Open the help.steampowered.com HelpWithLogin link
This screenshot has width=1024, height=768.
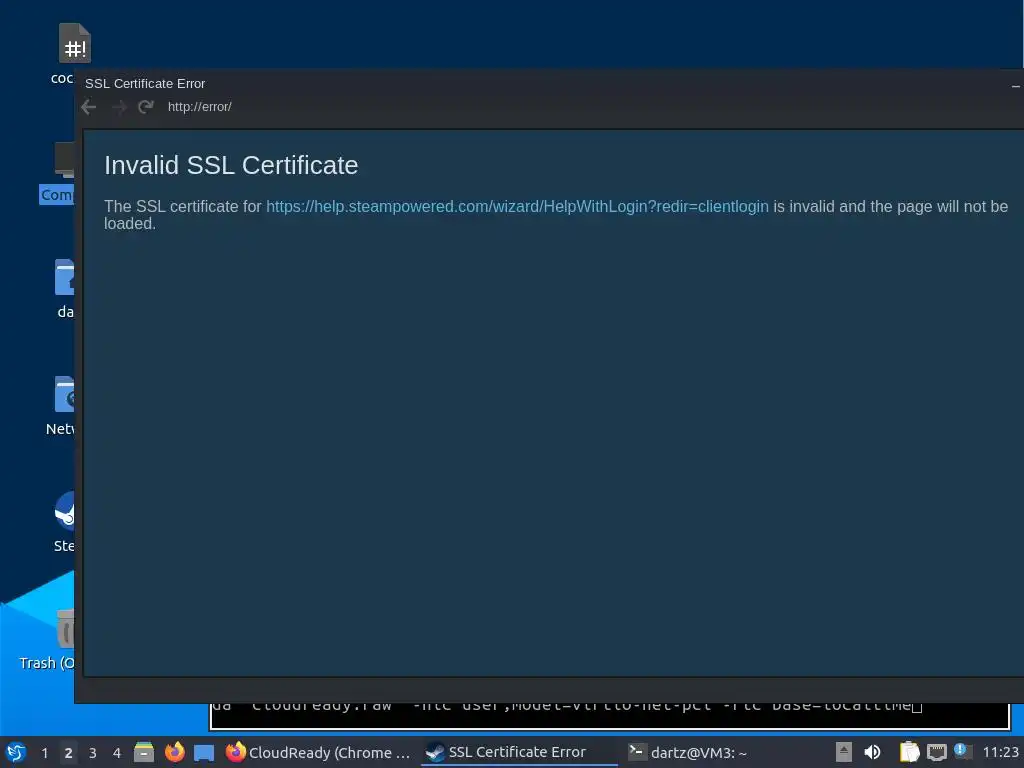click(x=517, y=206)
